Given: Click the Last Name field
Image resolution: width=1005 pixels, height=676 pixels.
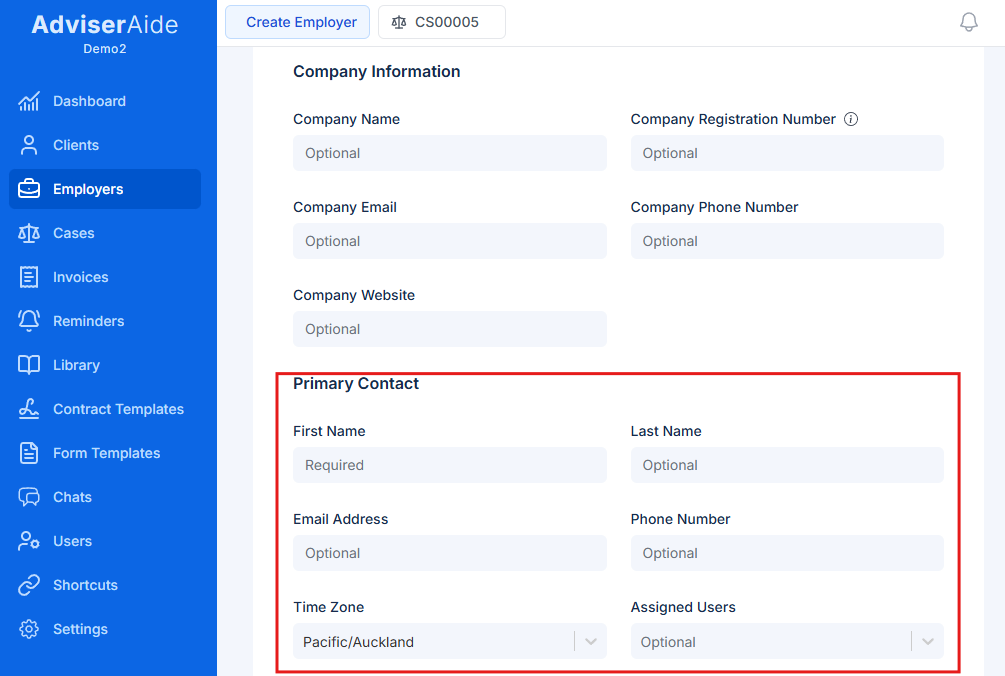Looking at the screenshot, I should pos(787,465).
